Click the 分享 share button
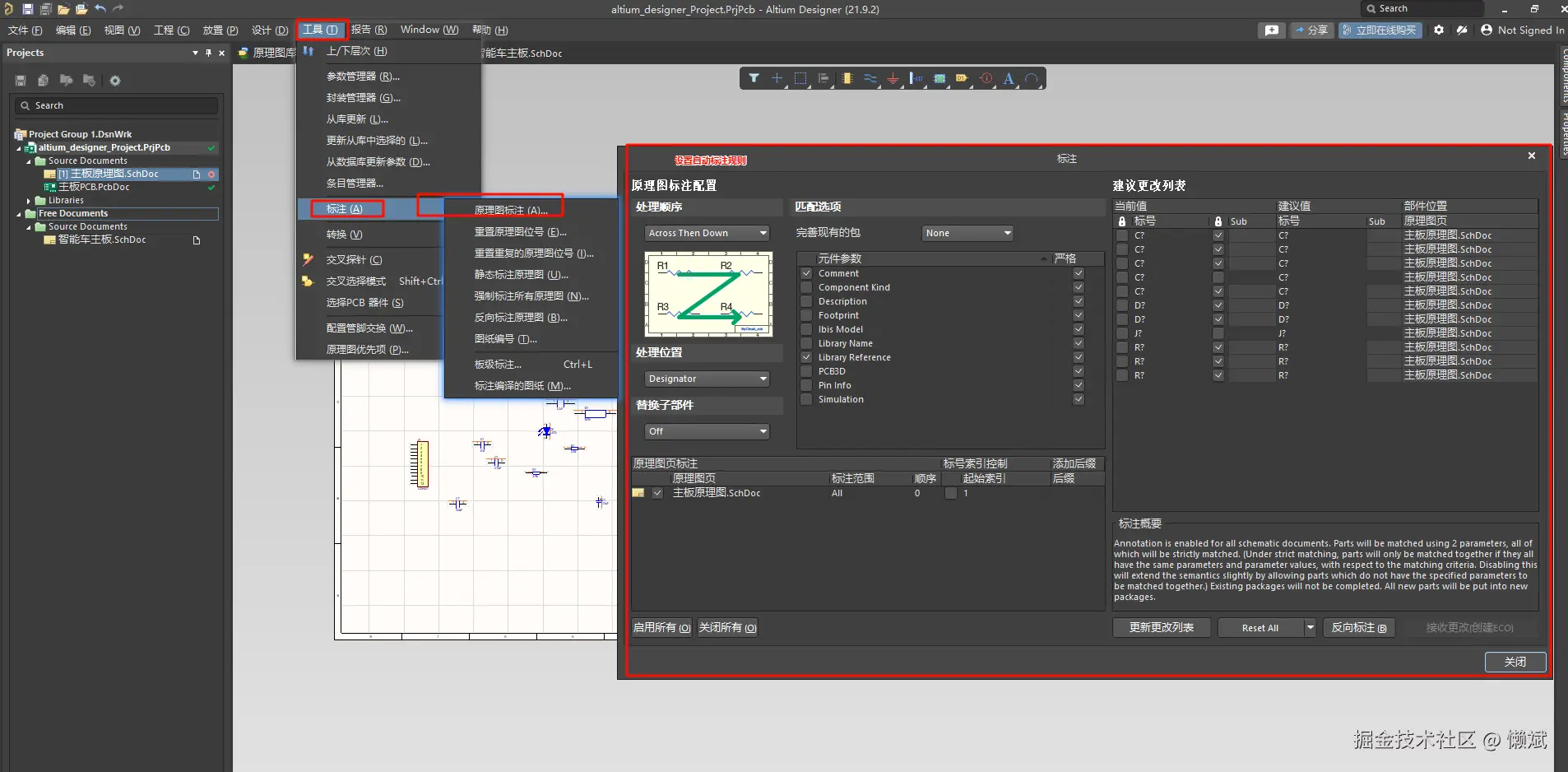 coord(1311,30)
